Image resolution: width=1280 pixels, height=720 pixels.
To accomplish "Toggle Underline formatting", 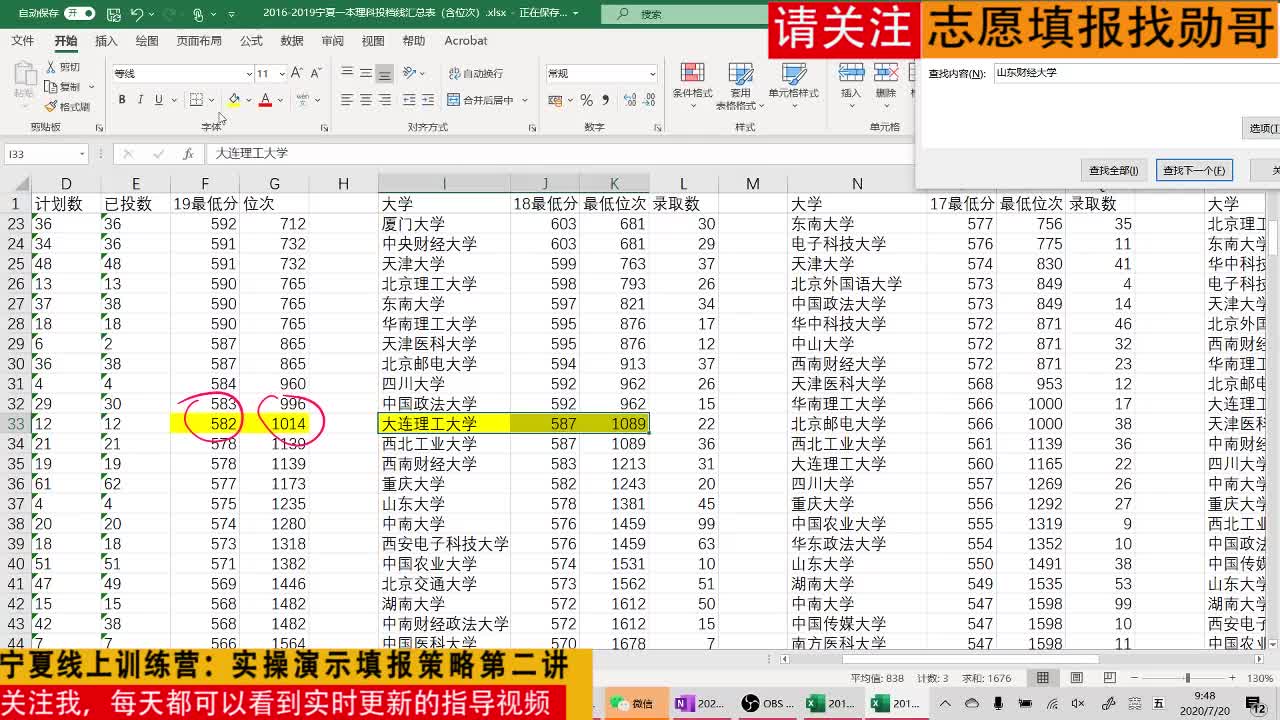I will click(158, 100).
